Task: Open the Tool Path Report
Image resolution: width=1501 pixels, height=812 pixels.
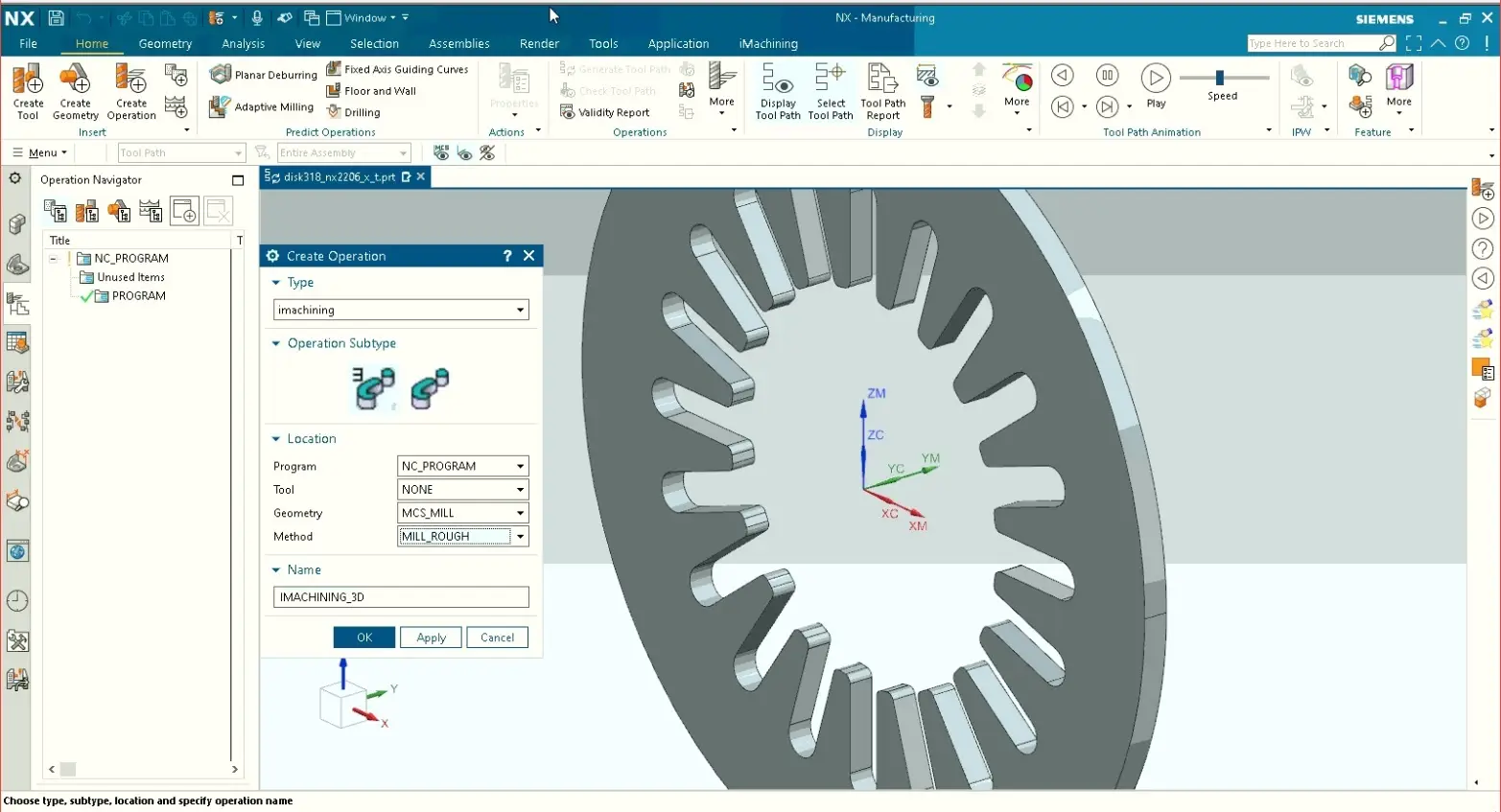Action: tap(882, 91)
